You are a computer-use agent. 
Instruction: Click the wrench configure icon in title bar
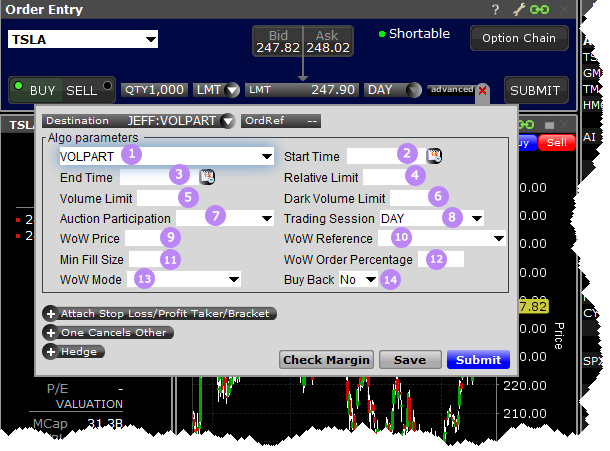(518, 10)
